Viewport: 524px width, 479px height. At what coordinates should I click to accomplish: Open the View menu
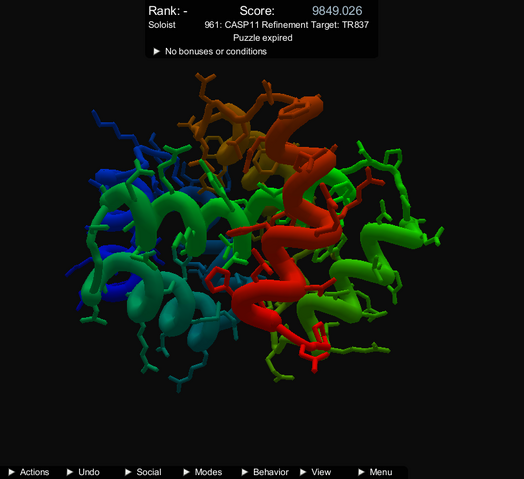click(315, 472)
